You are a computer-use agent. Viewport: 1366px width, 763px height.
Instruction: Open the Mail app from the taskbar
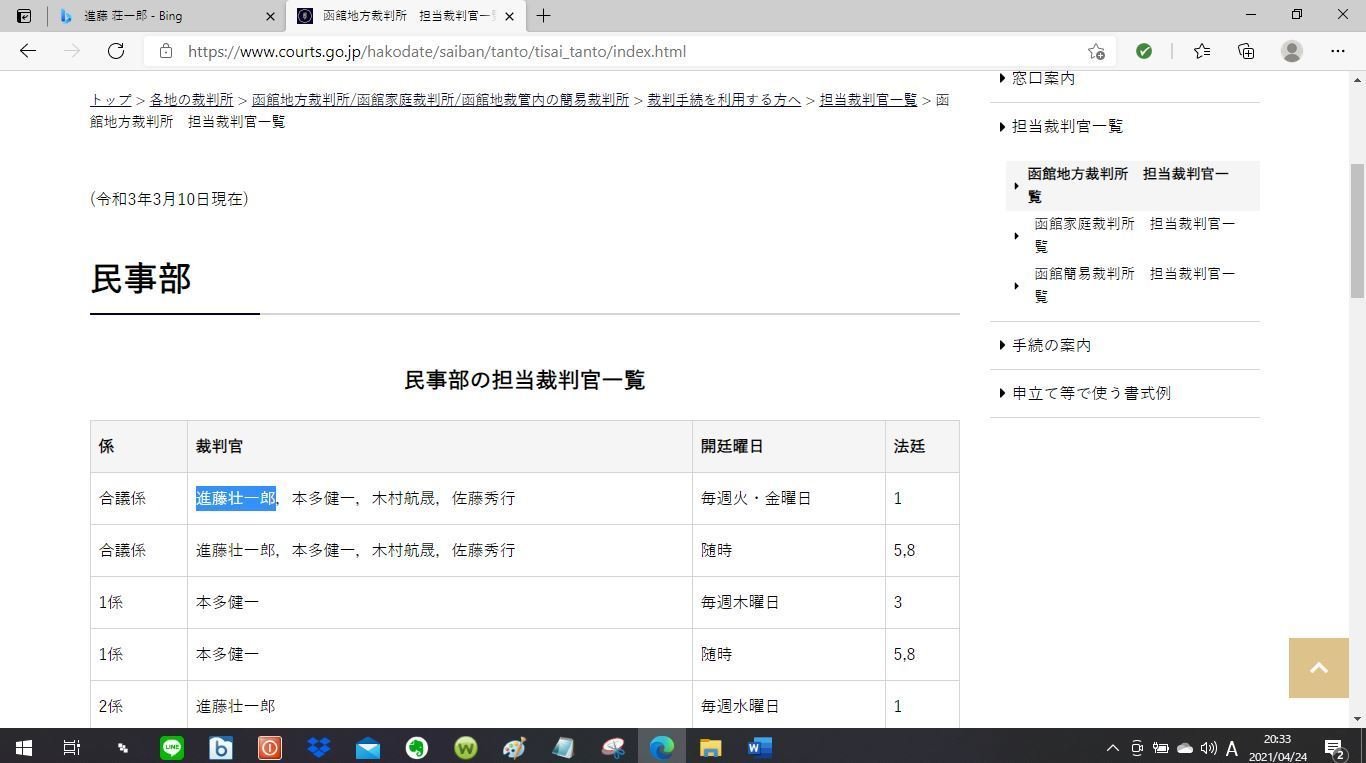[367, 748]
